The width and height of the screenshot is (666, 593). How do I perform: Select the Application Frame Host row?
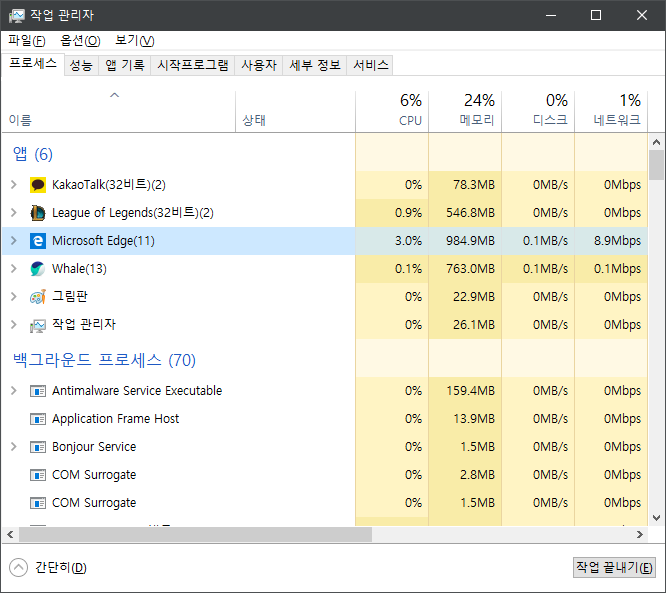(x=325, y=419)
